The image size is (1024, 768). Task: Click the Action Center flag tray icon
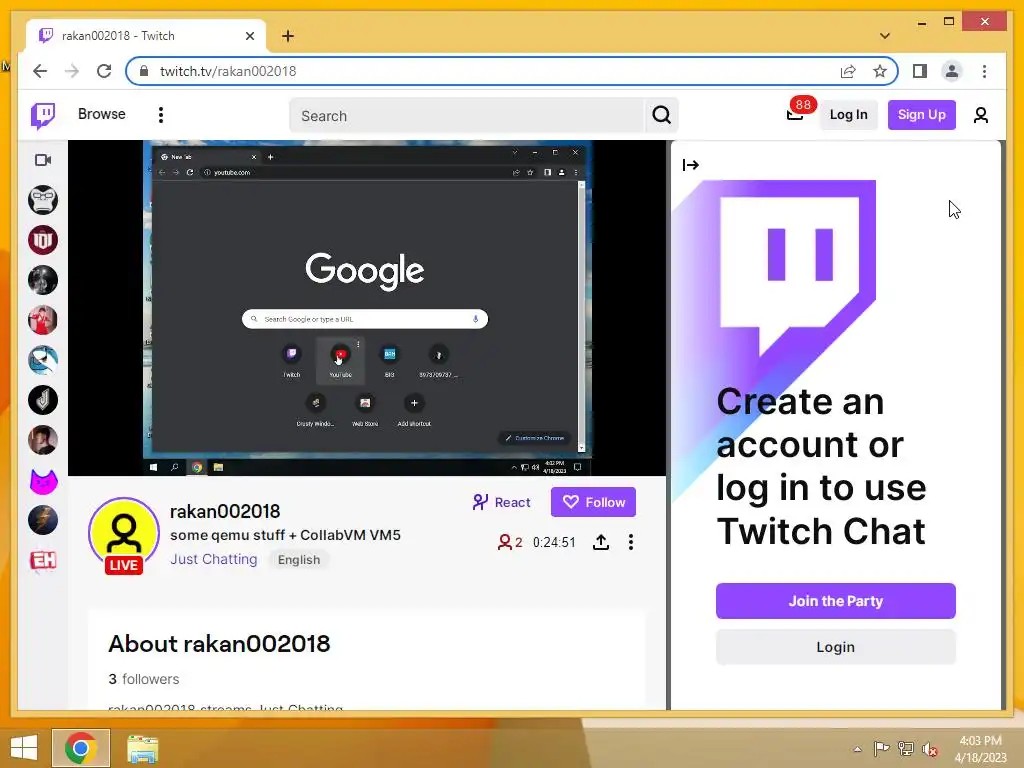pyautogui.click(x=881, y=749)
